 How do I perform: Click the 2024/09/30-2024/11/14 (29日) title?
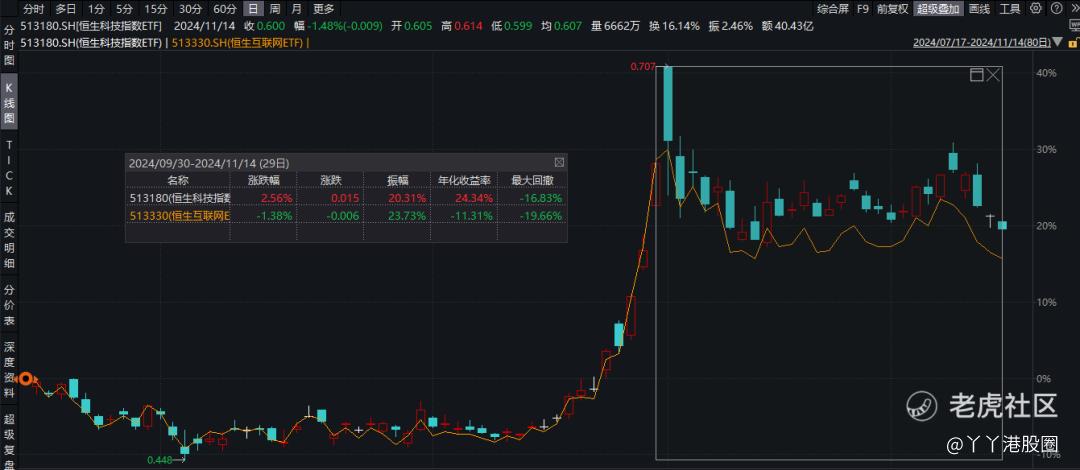[x=209, y=163]
